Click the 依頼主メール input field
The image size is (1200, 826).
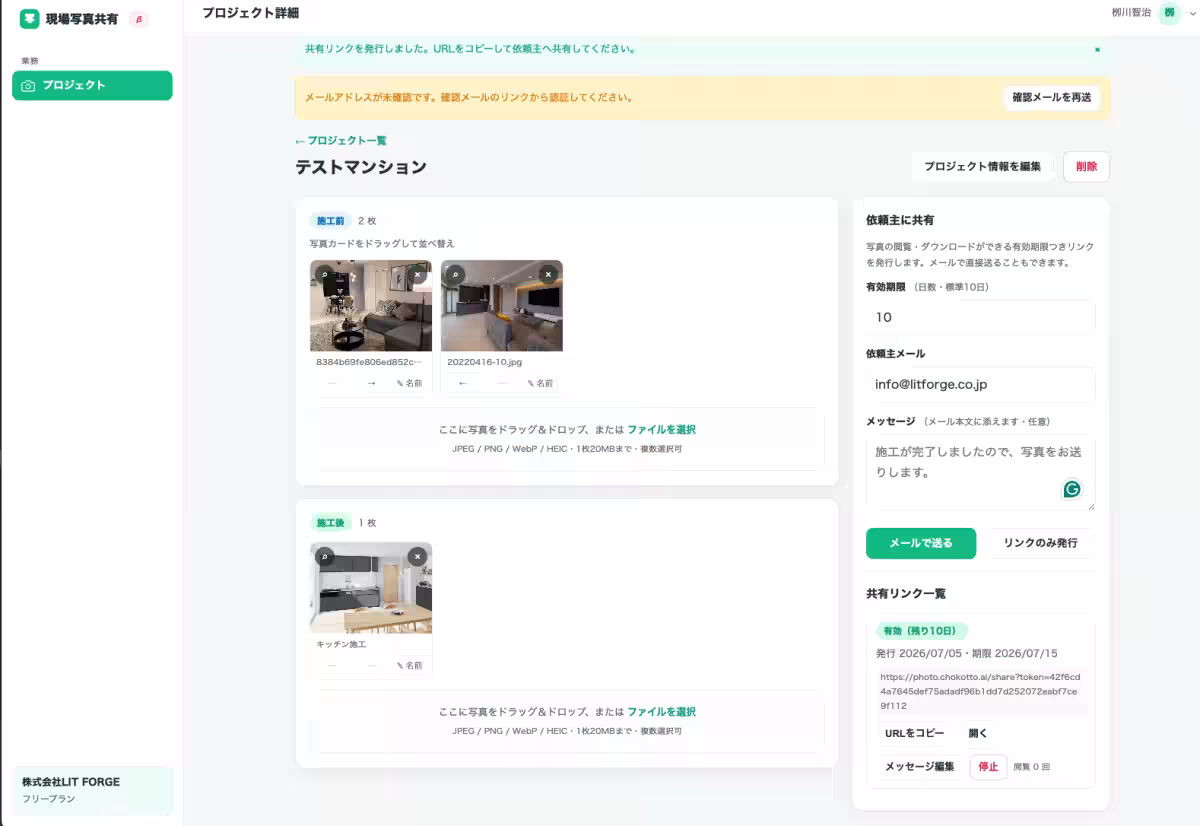tap(980, 384)
